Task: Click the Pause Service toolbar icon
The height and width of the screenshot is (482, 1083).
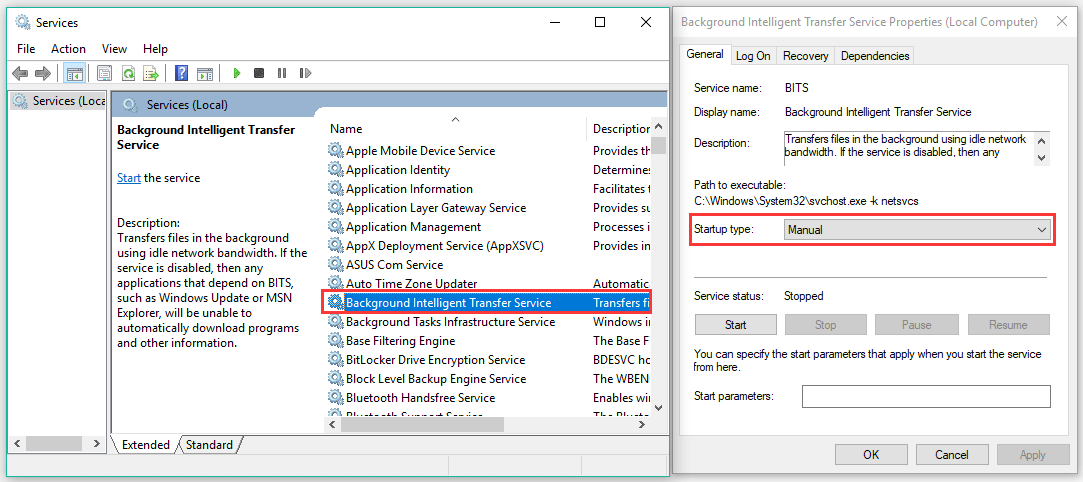Action: pyautogui.click(x=282, y=73)
